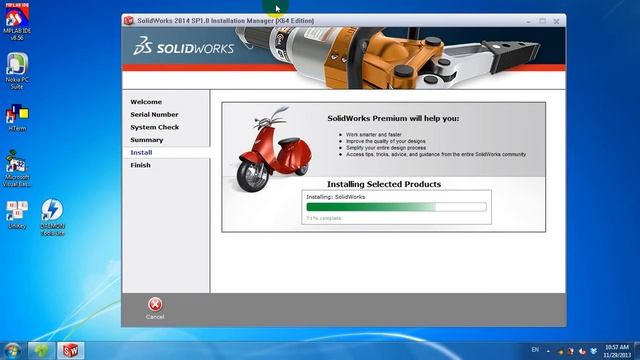The width and height of the screenshot is (640, 360).
Task: Open the Nokia PC Suite desktop icon
Action: coord(17,71)
